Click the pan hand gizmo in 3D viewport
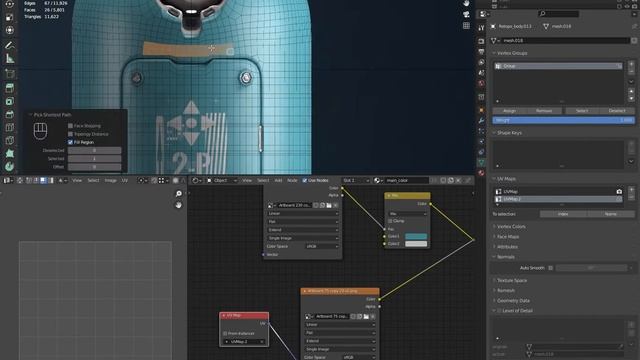This screenshot has width=640, height=360. [x=466, y=3]
